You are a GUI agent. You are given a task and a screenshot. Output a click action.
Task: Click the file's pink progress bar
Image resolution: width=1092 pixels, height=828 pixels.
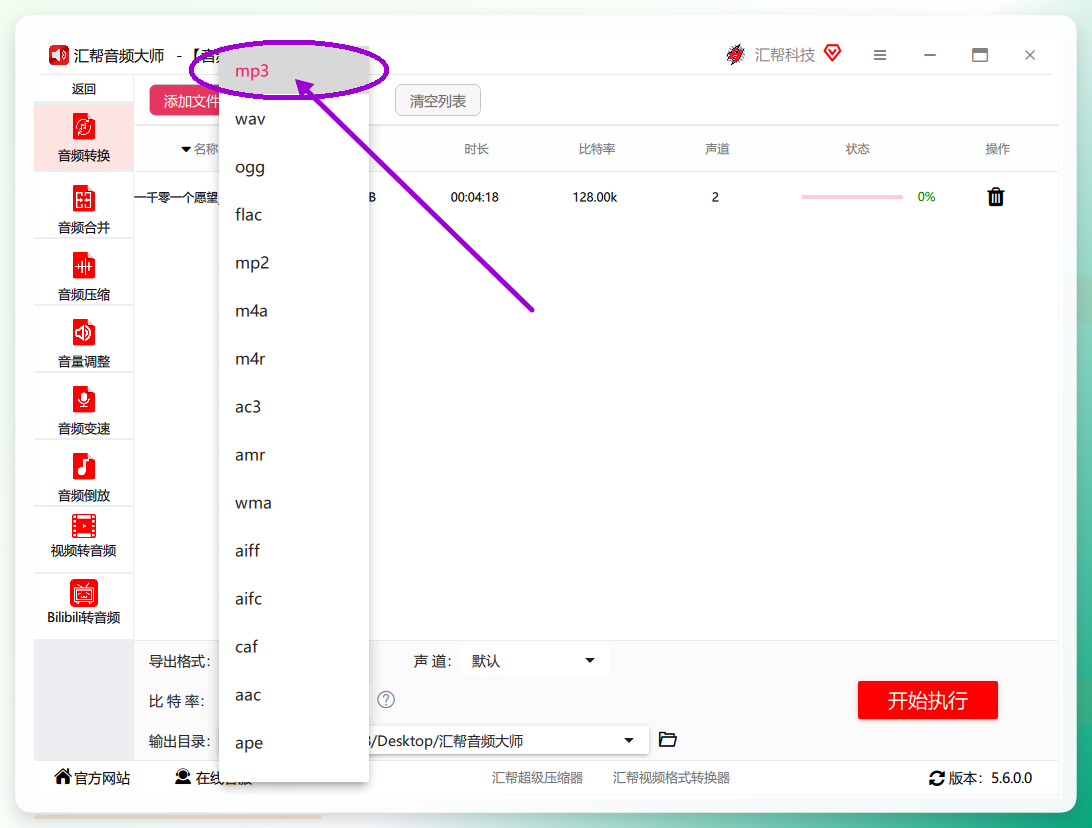852,197
